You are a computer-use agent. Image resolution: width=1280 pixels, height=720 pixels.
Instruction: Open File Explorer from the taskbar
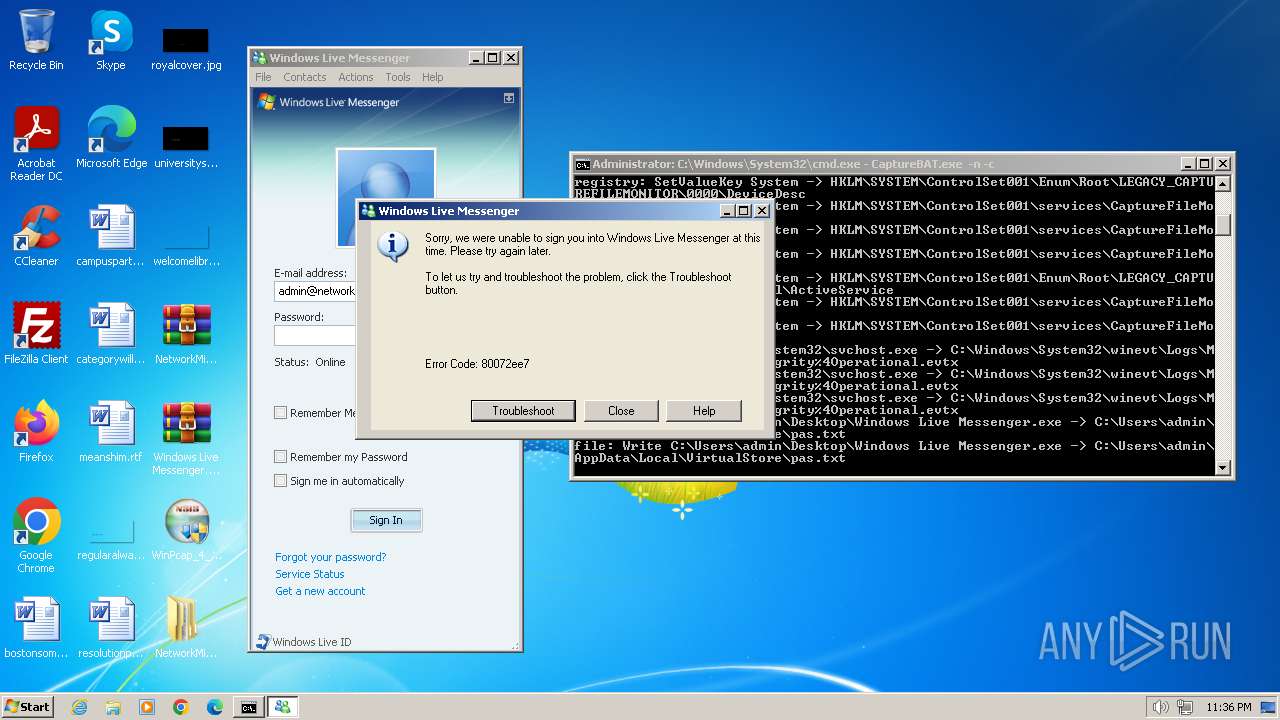point(113,707)
